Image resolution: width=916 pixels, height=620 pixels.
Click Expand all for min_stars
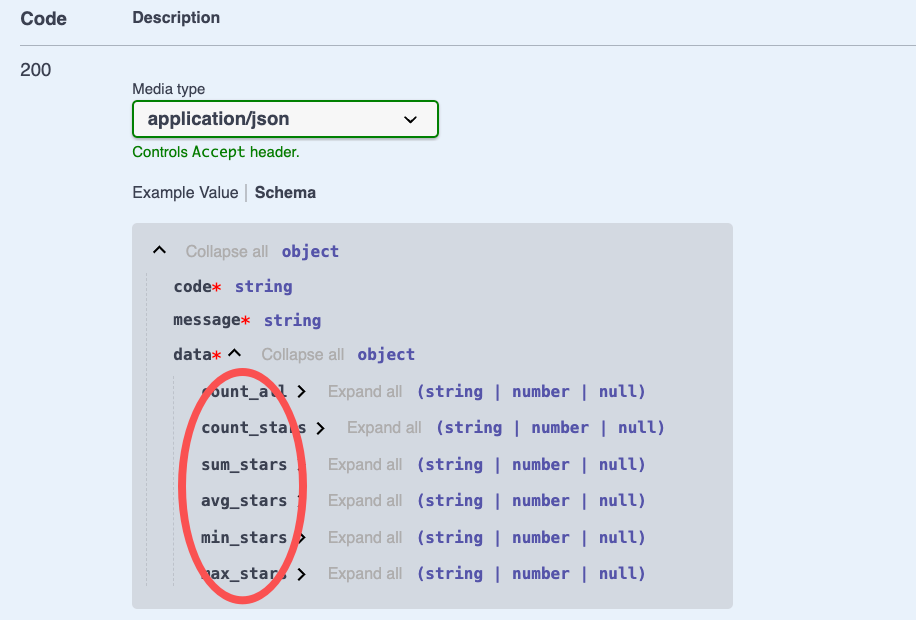[365, 537]
